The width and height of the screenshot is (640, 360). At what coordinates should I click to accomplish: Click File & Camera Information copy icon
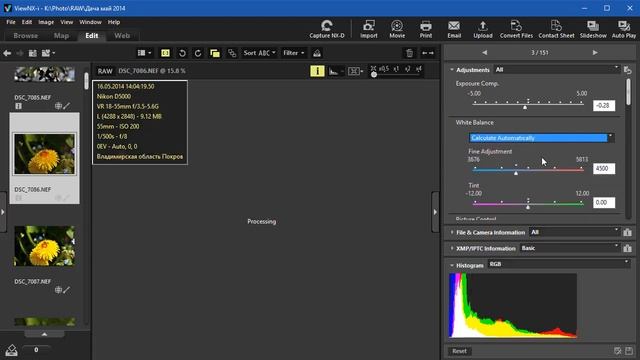(627, 232)
